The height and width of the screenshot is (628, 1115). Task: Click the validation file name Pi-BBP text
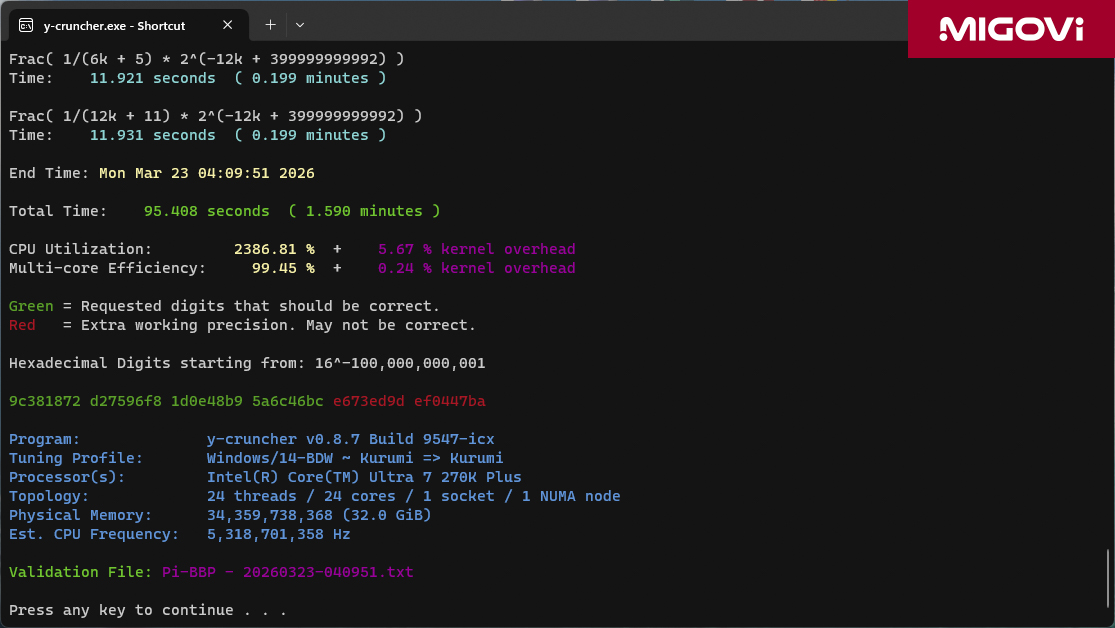[x=287, y=573]
